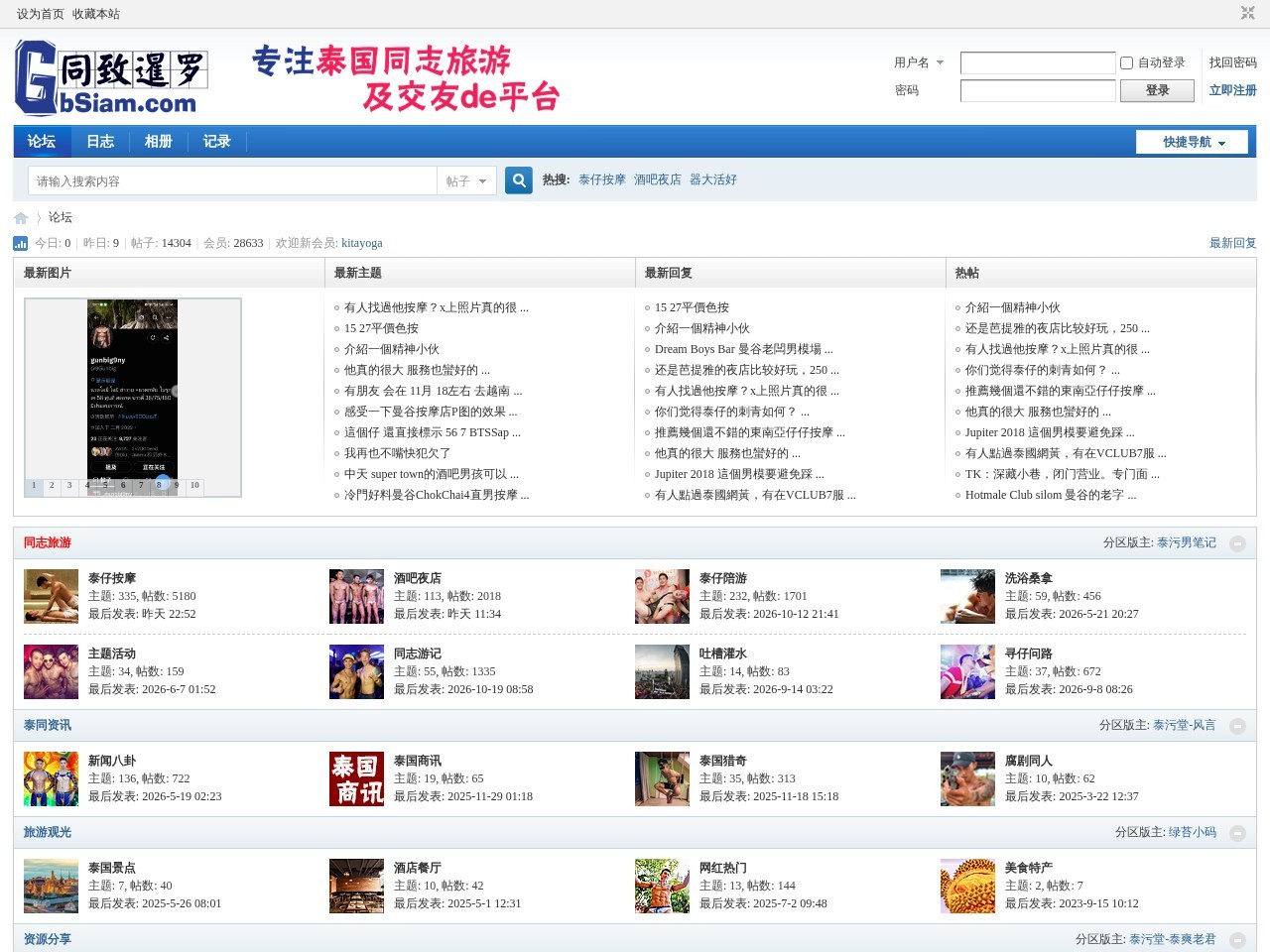Enable the 自动登录 checkbox
1270x952 pixels.
point(1126,62)
